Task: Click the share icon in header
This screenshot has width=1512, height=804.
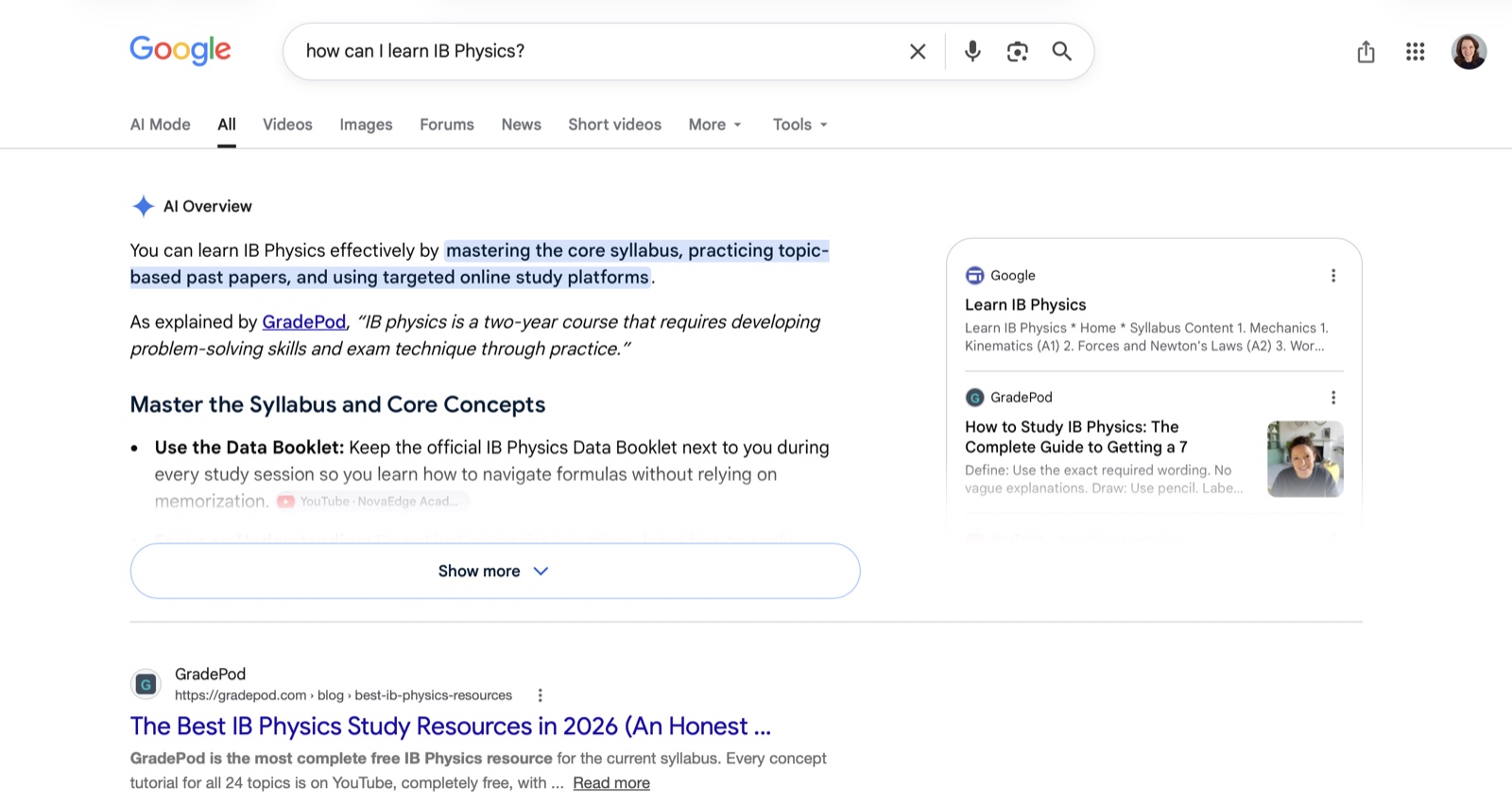Action: (1366, 51)
